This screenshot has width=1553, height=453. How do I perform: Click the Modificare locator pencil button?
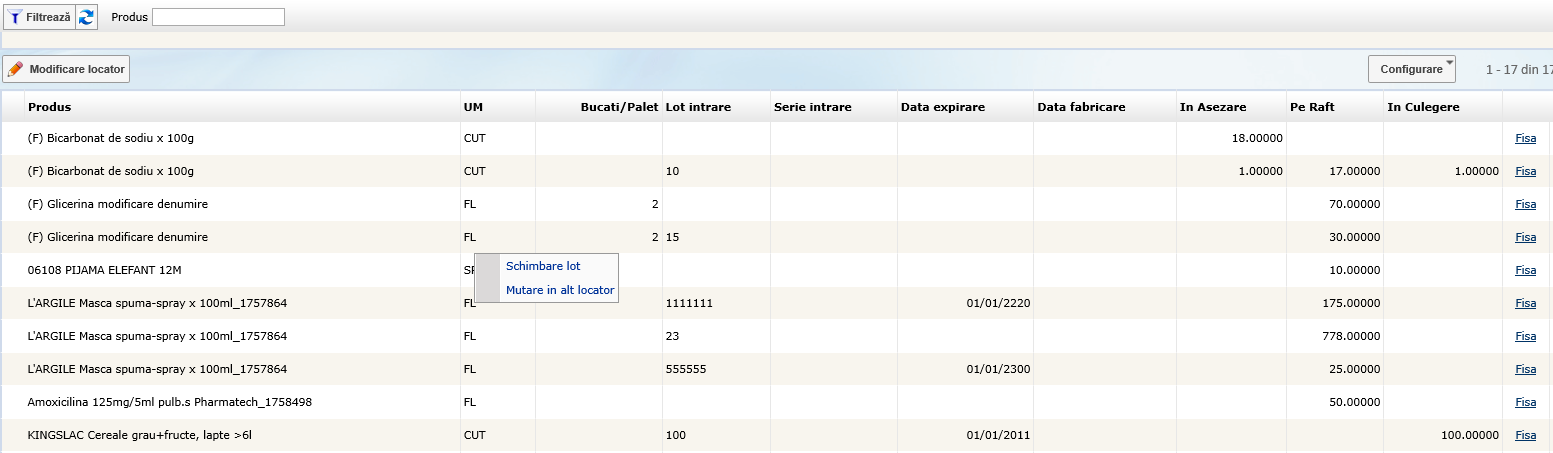(x=67, y=69)
